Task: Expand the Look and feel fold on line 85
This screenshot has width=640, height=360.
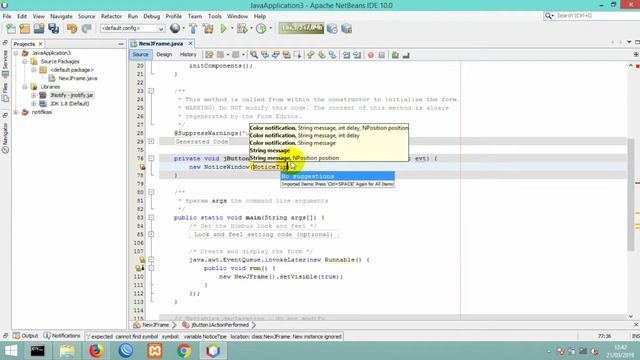Action: pyautogui.click(x=151, y=234)
